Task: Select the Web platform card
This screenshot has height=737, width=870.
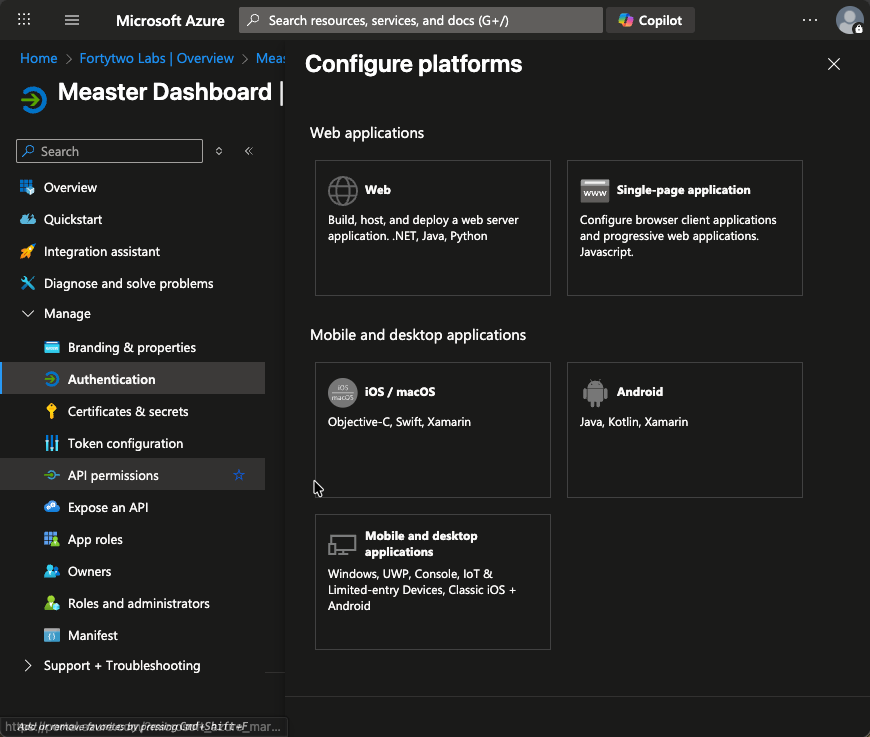Action: pos(432,228)
